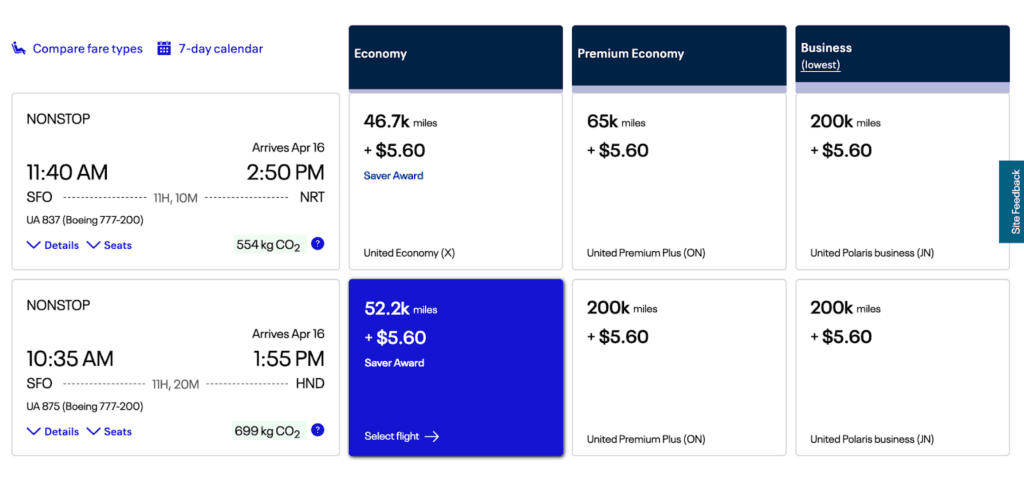This screenshot has height=481, width=1024.
Task: Click CO2 info icon for UA 837
Action: click(x=317, y=243)
